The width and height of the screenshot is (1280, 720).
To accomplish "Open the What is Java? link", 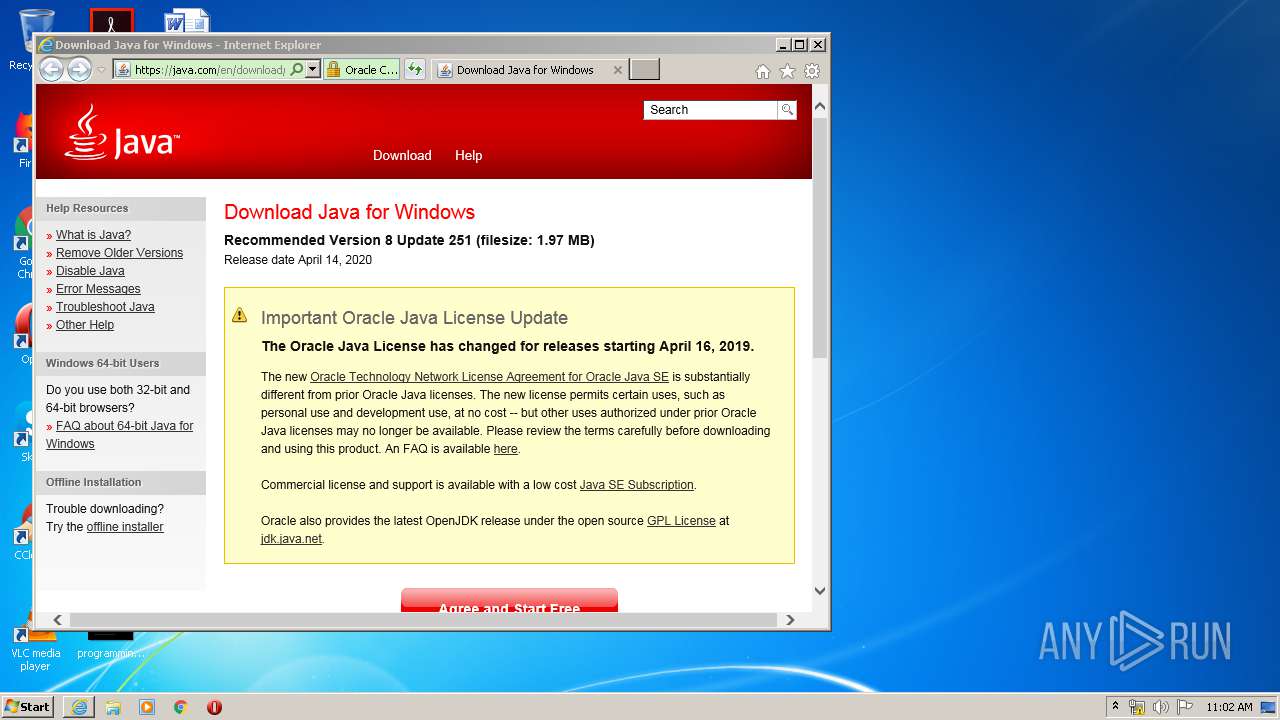I will 93,235.
